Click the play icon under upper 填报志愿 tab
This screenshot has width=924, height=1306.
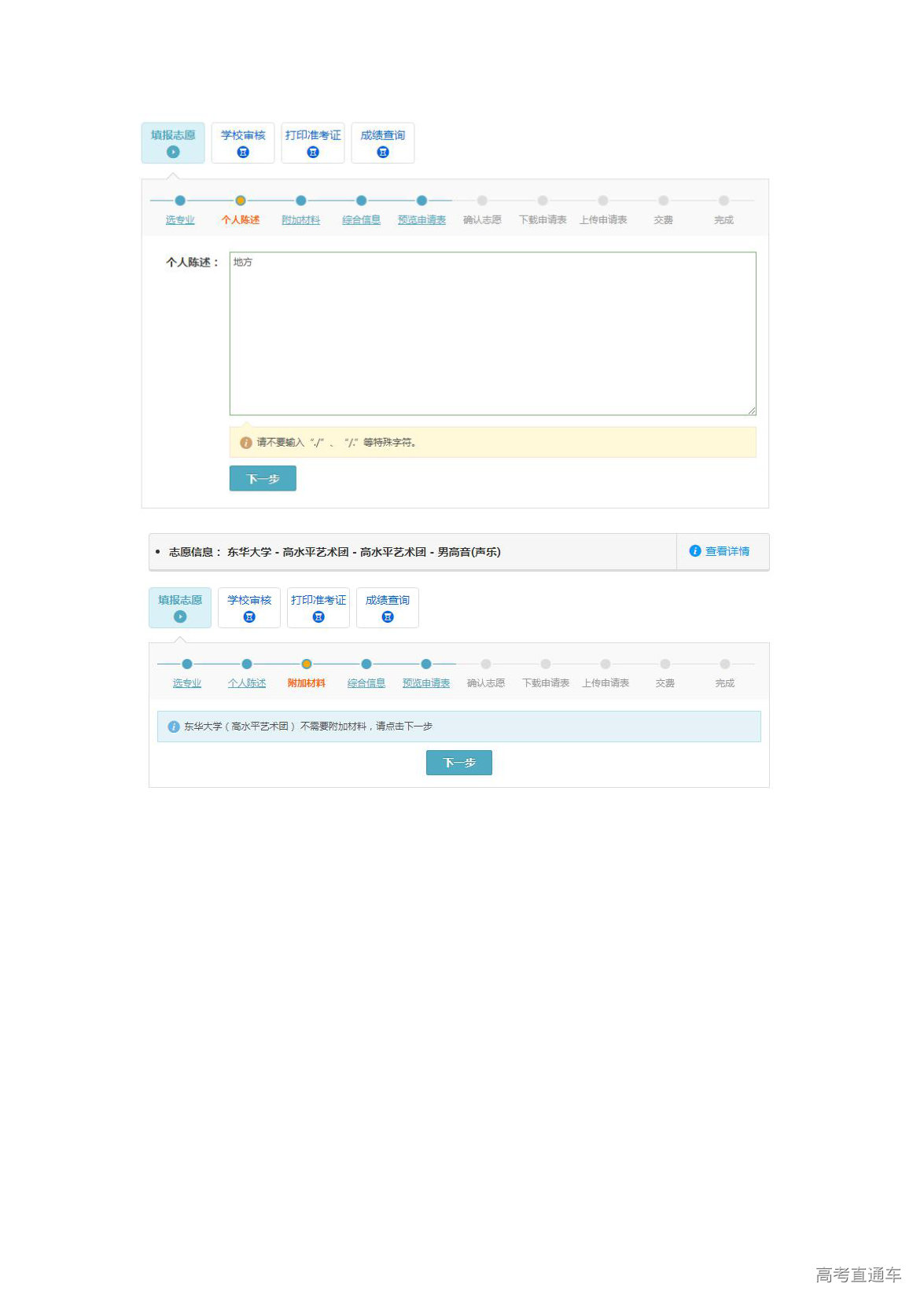pos(173,152)
